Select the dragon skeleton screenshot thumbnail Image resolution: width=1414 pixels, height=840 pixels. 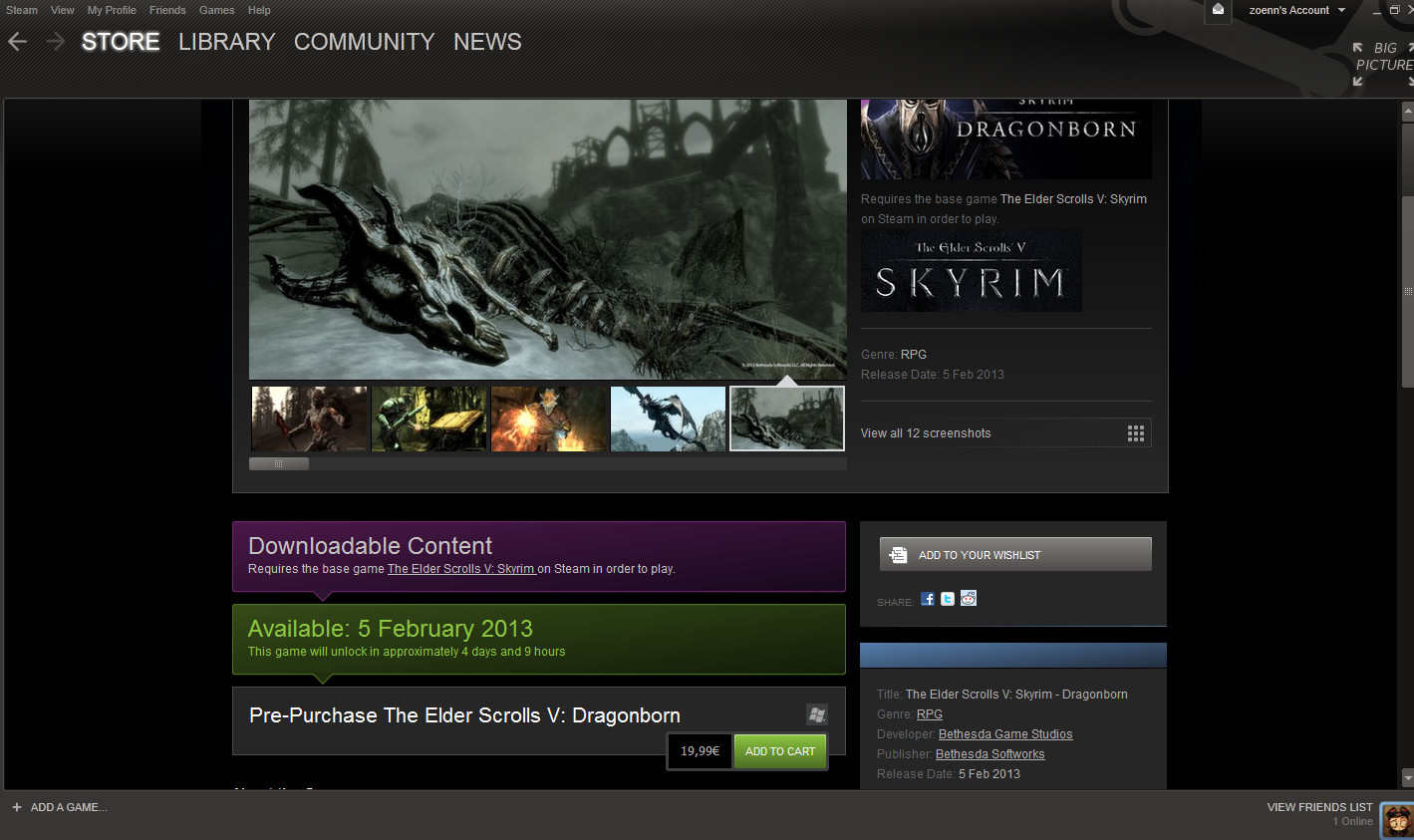pos(787,419)
